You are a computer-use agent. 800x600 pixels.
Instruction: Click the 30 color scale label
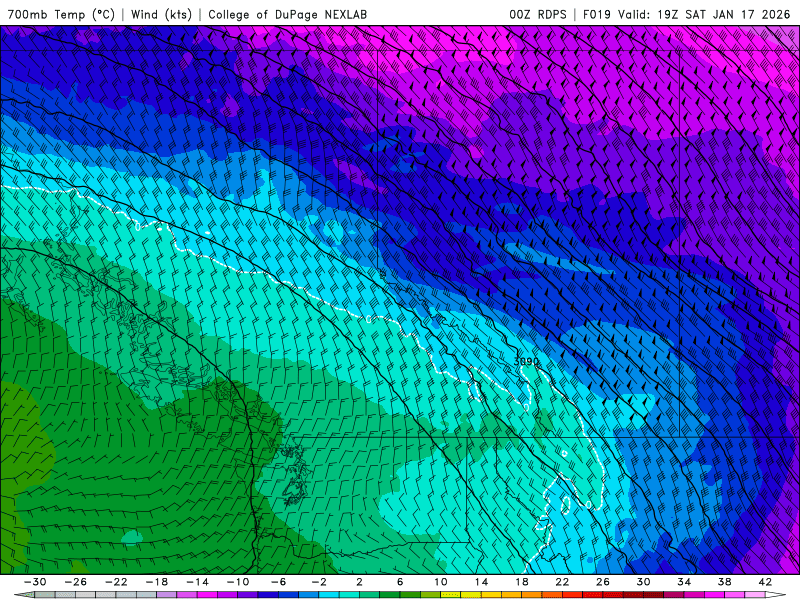(643, 582)
